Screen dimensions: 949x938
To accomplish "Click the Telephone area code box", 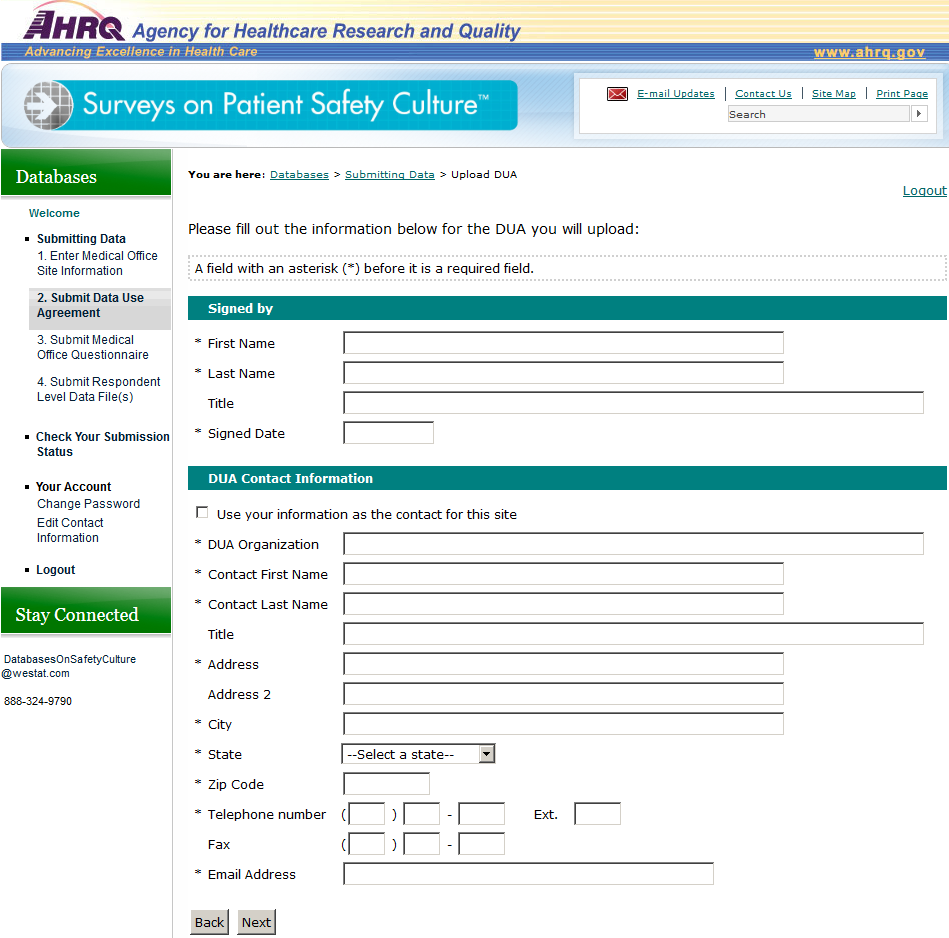I will coord(367,814).
